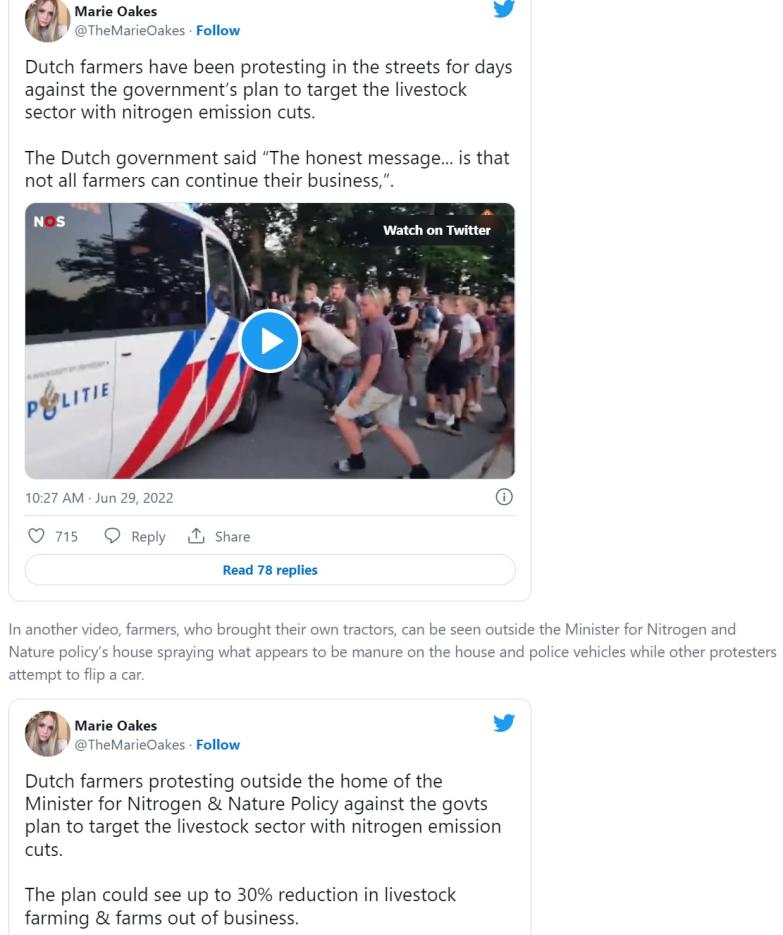Open the 10:27 AM · Jun 29, 2022 timestamp
Screen dimensions: 783x935
[x=99, y=498]
